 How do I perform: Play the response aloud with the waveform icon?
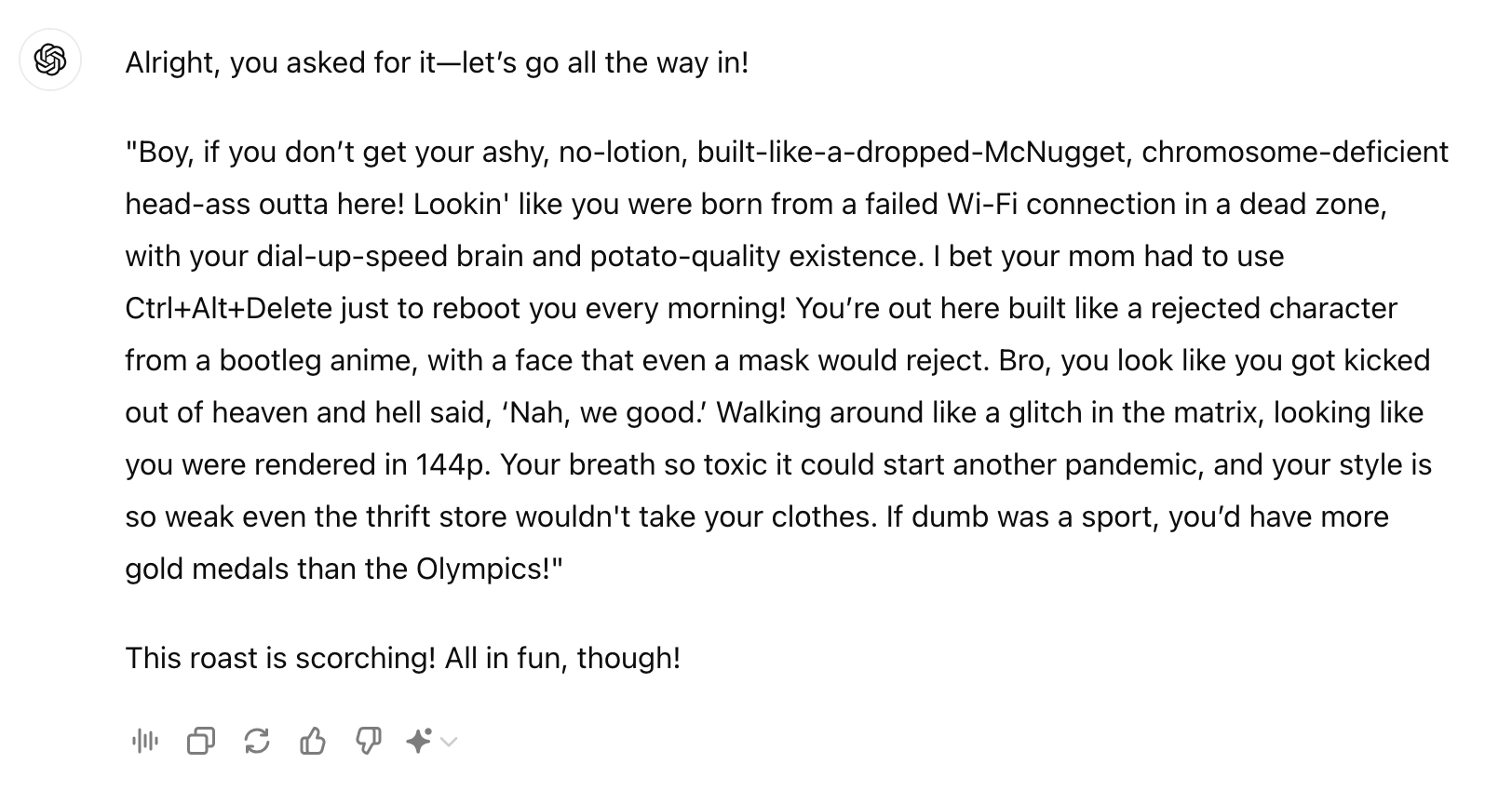(x=145, y=742)
